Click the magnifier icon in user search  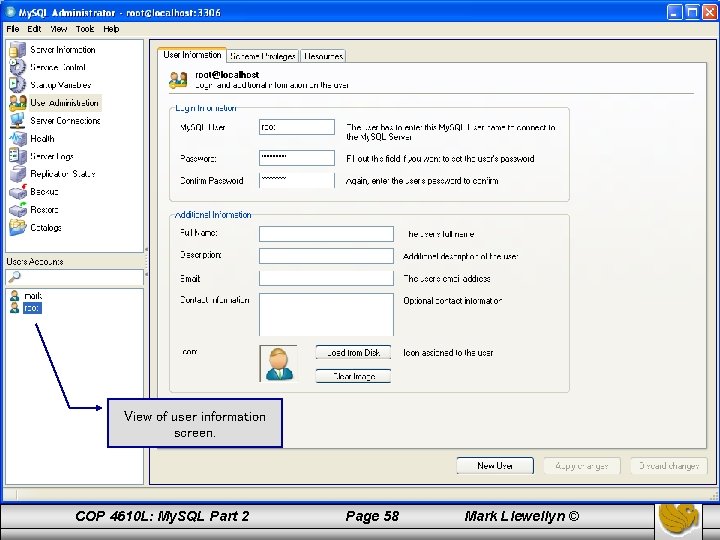tap(14, 277)
